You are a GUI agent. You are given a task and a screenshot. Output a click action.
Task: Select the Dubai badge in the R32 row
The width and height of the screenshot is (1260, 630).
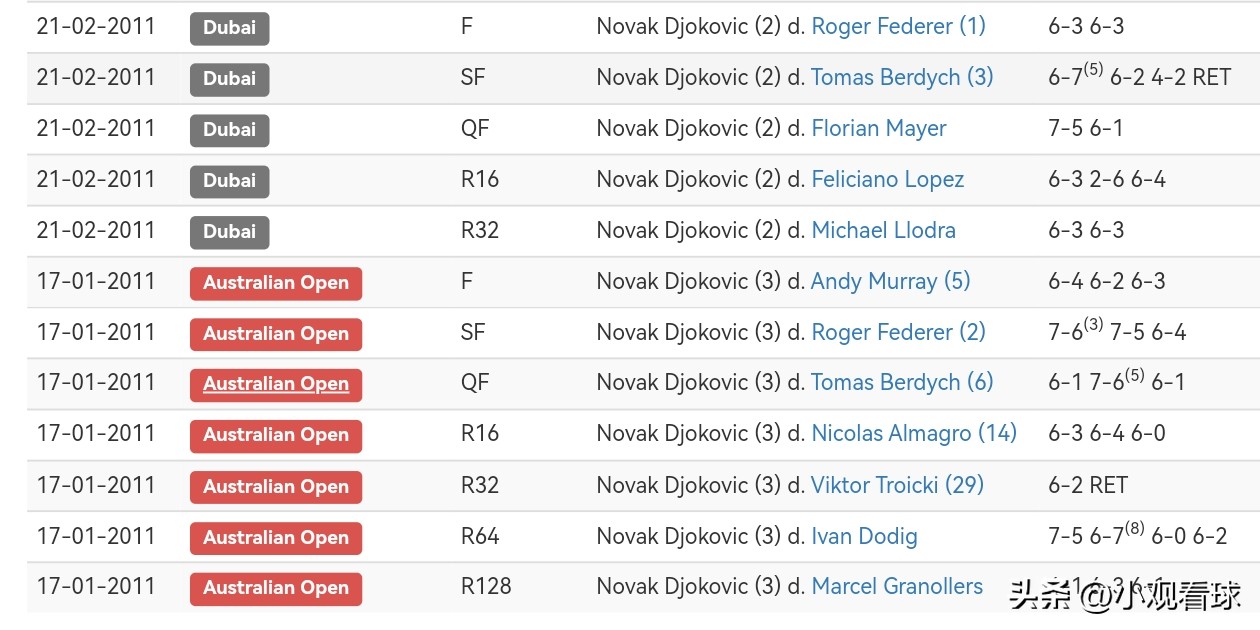pos(229,232)
